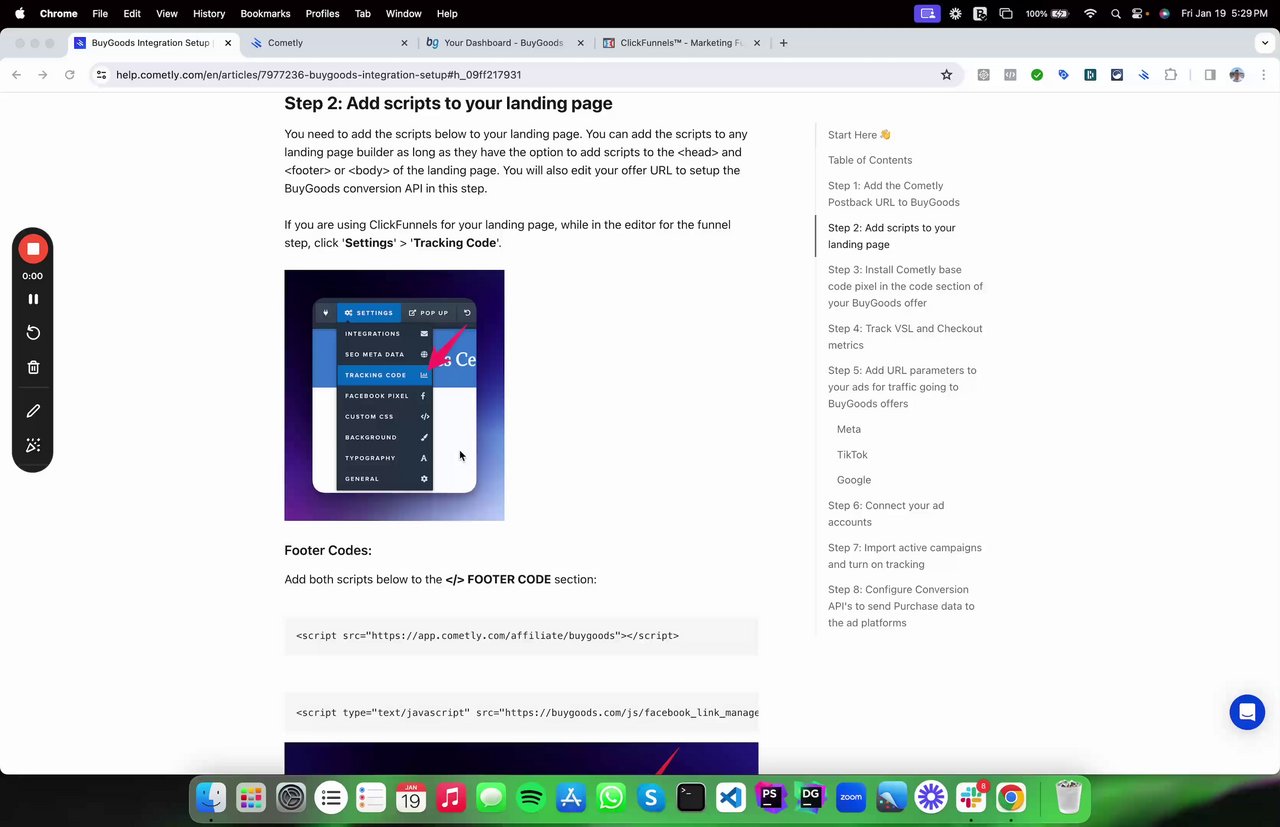Open the magic effects wand tool
The image size is (1280, 827).
coord(33,445)
